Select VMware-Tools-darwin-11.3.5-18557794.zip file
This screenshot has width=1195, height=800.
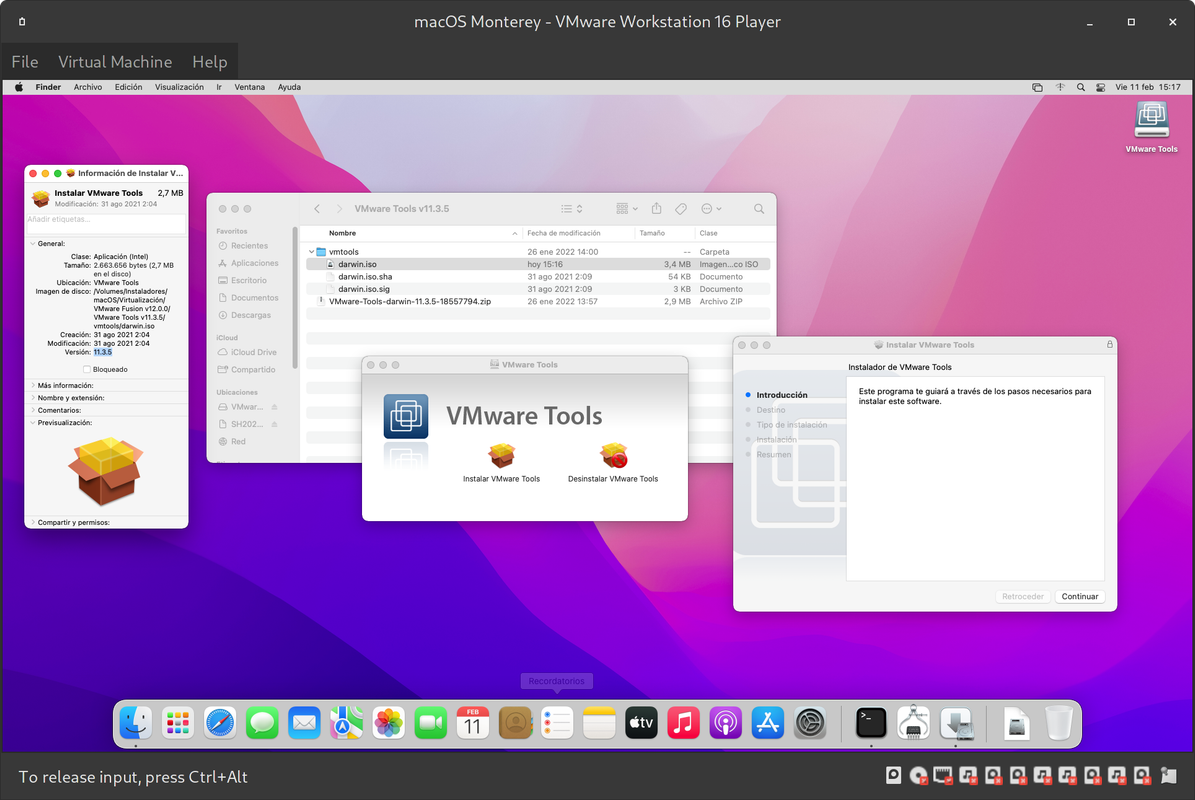pos(538,302)
